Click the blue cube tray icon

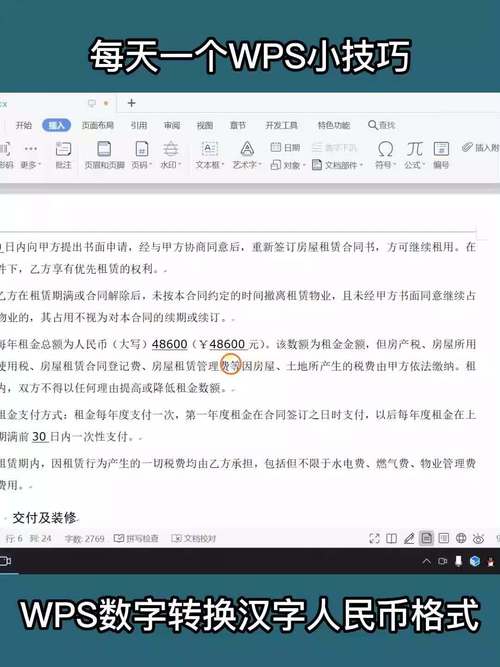point(475,562)
